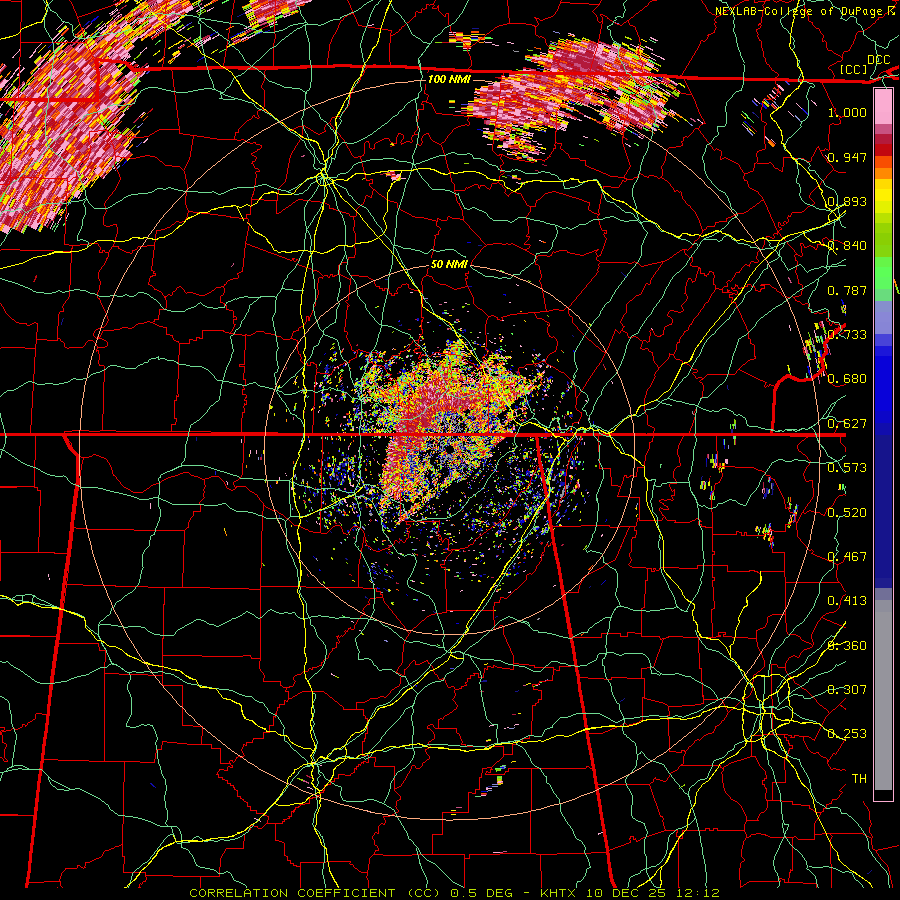Image resolution: width=900 pixels, height=900 pixels.
Task: Click the KHTX radar site identifier
Action: [558, 893]
